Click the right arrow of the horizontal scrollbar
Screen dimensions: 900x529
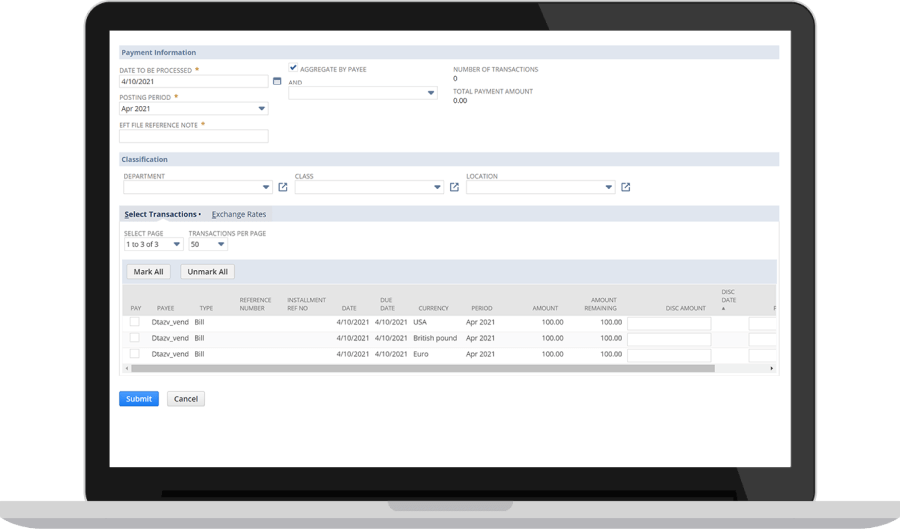point(771,368)
